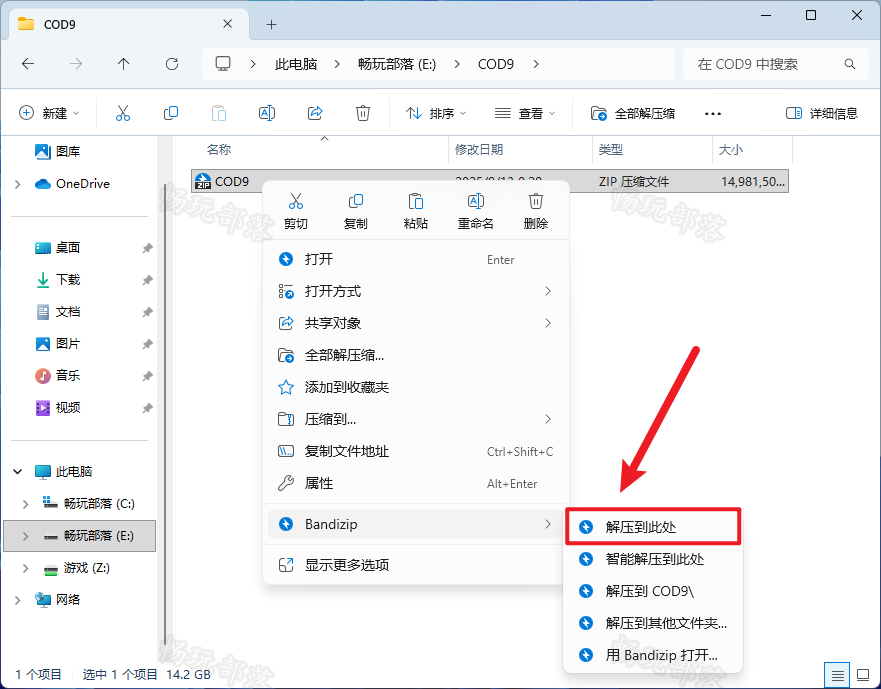Open the Bandizip context menu entry
Viewport: 881px width, 689px height.
416,524
